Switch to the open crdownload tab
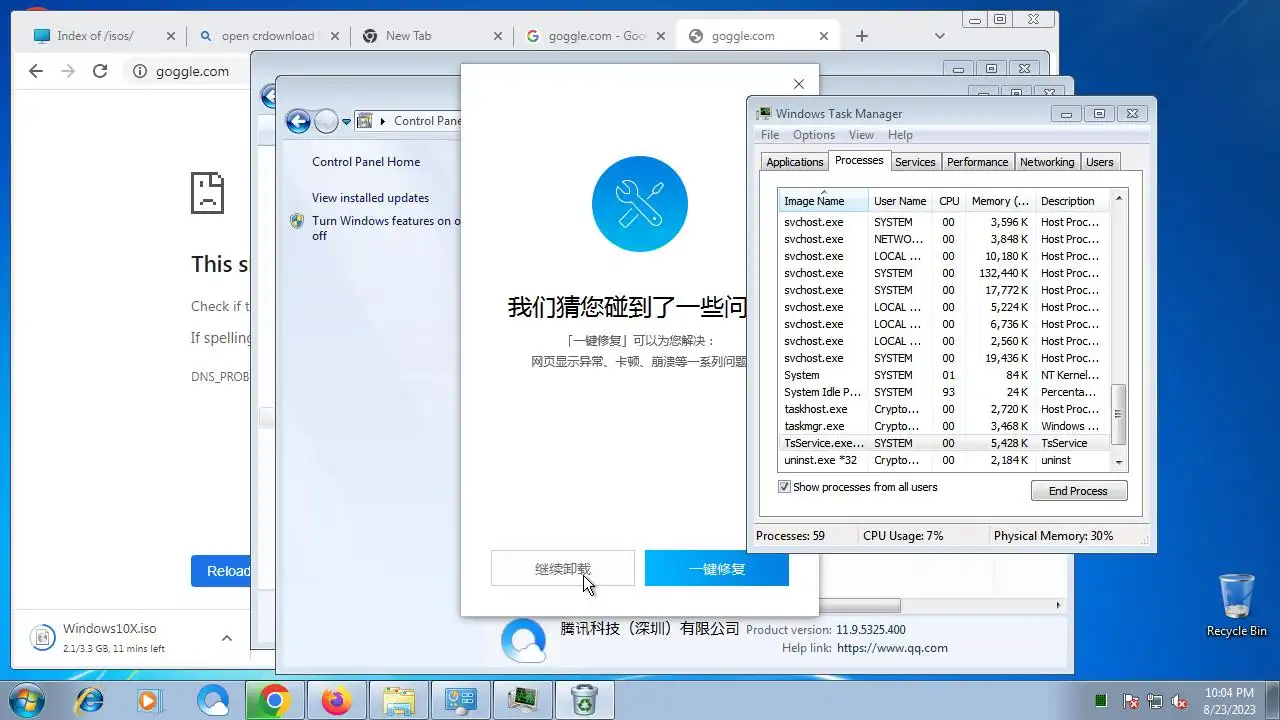The image size is (1280, 720). click(x=268, y=36)
